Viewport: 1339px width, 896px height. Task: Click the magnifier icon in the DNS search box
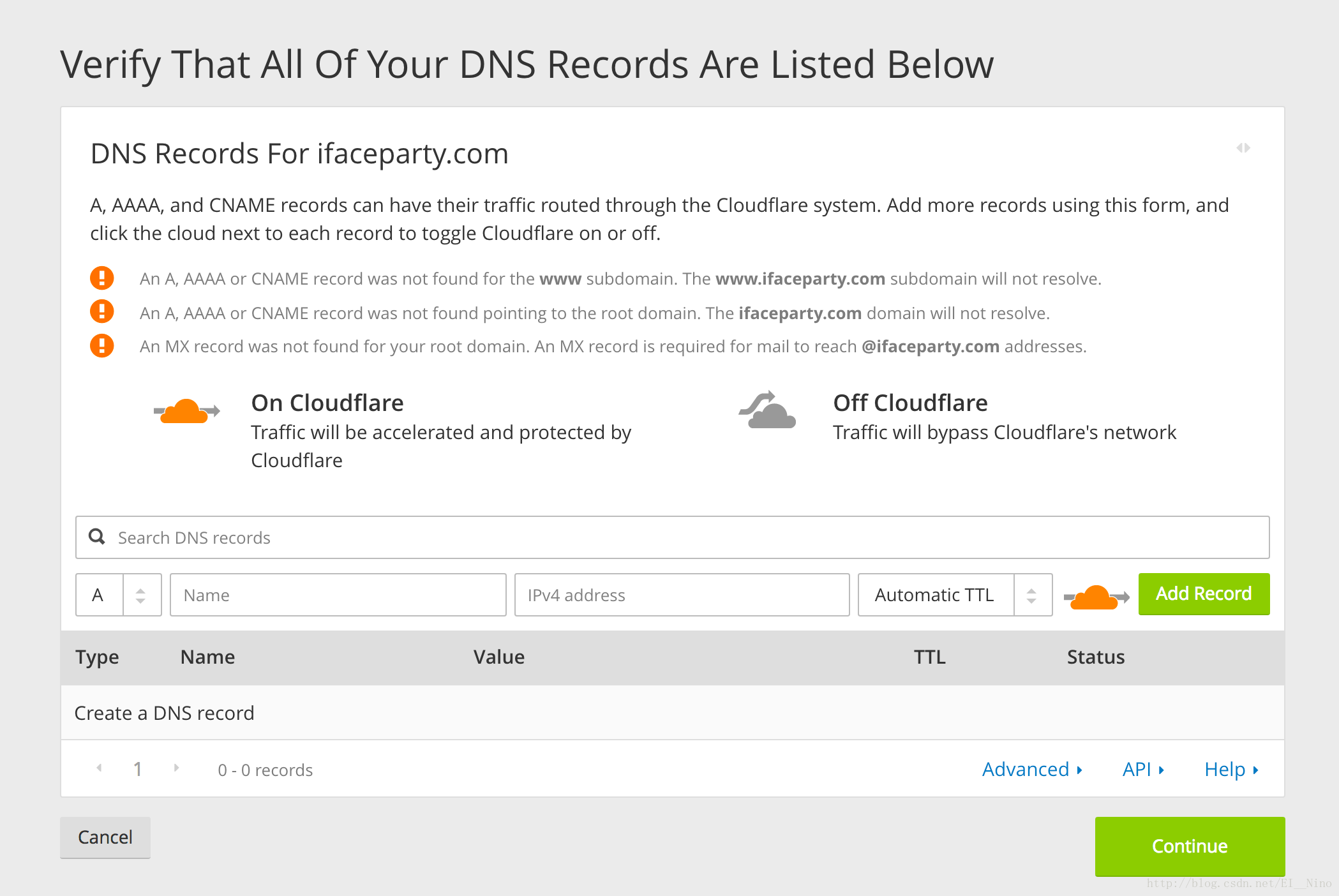tap(97, 537)
